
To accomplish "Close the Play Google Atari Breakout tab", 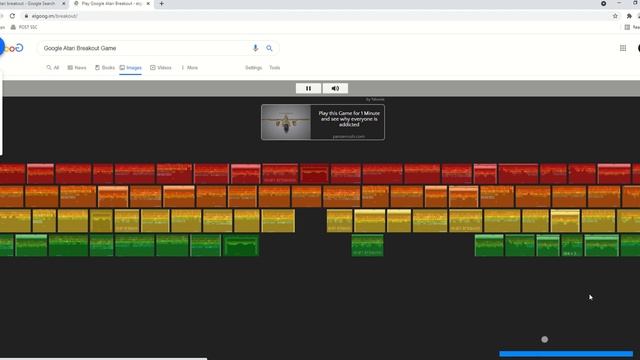I will (x=148, y=4).
